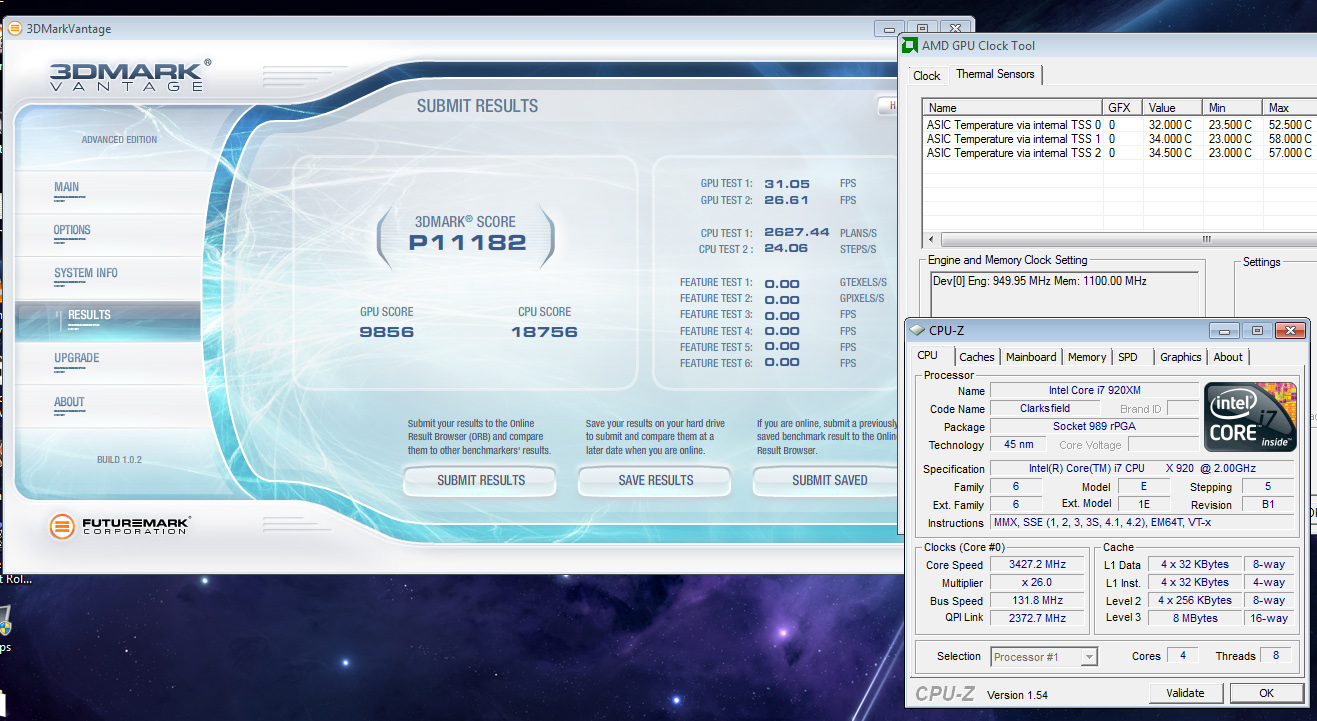
Task: Click the Cores value 4
Action: click(1182, 656)
